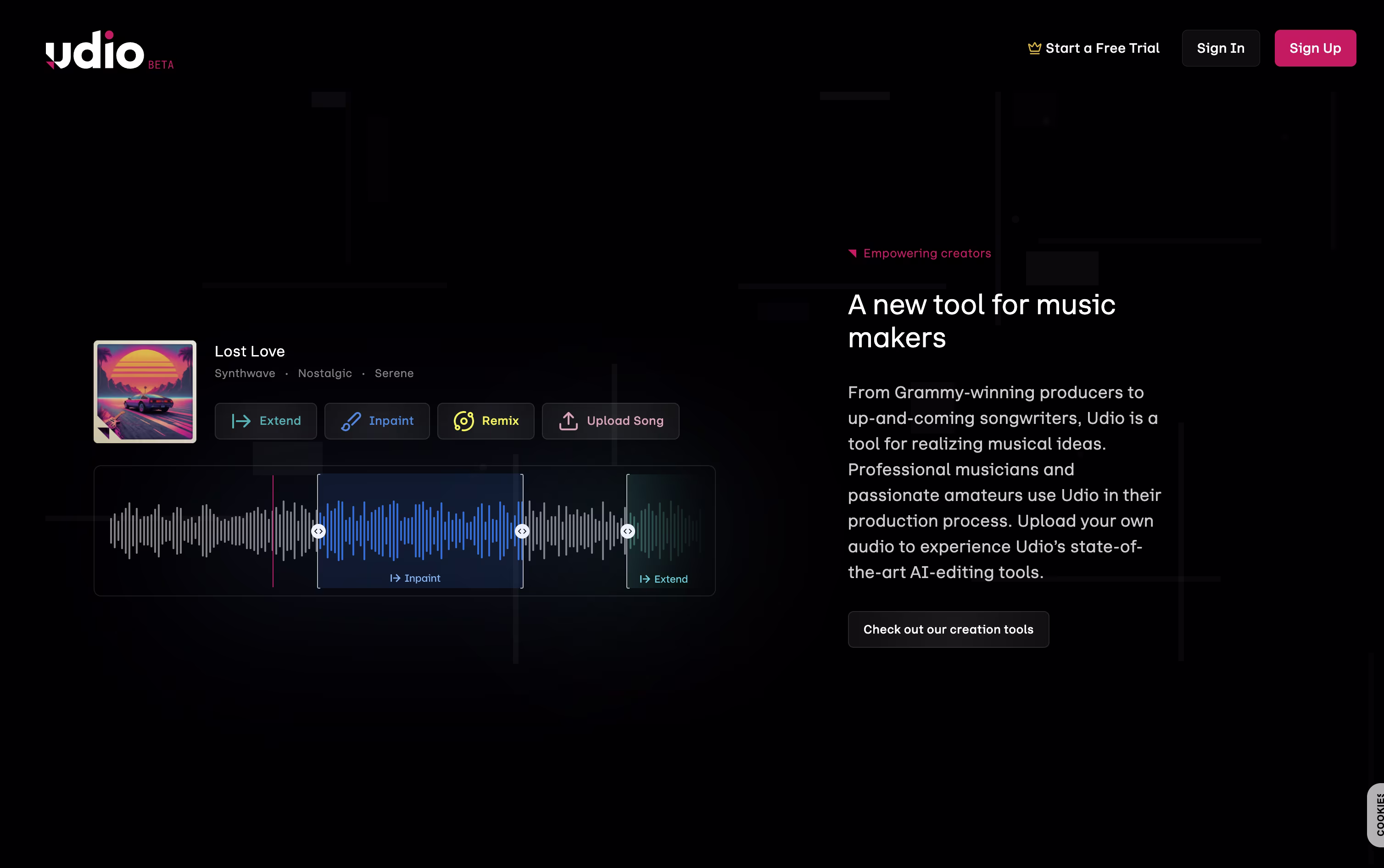Click the Upload Song arrow icon
Image resolution: width=1384 pixels, height=868 pixels.
(x=568, y=421)
